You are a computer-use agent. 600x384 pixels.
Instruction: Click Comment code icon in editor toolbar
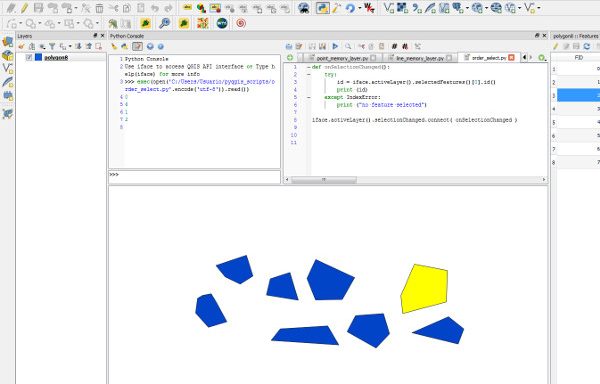[x=395, y=46]
